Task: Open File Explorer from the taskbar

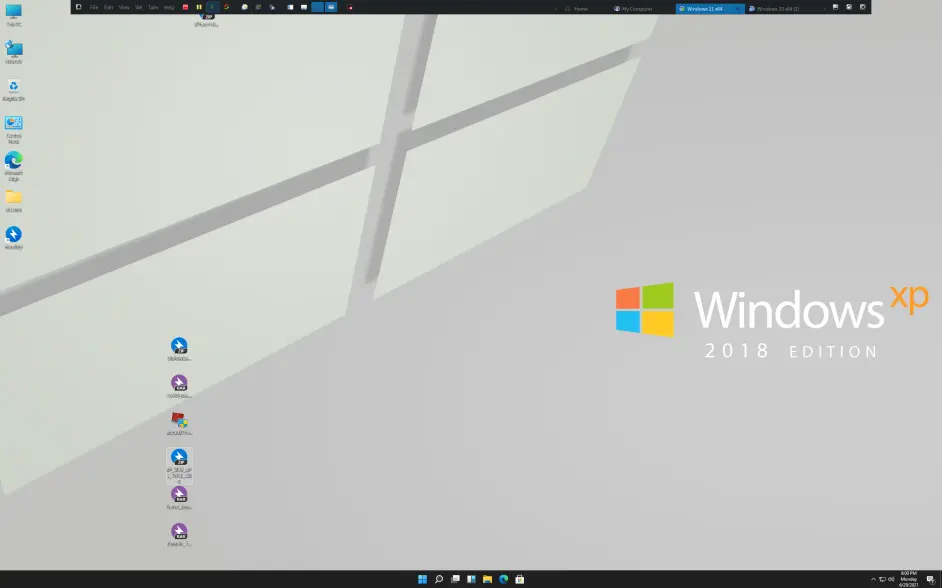Action: tap(487, 579)
